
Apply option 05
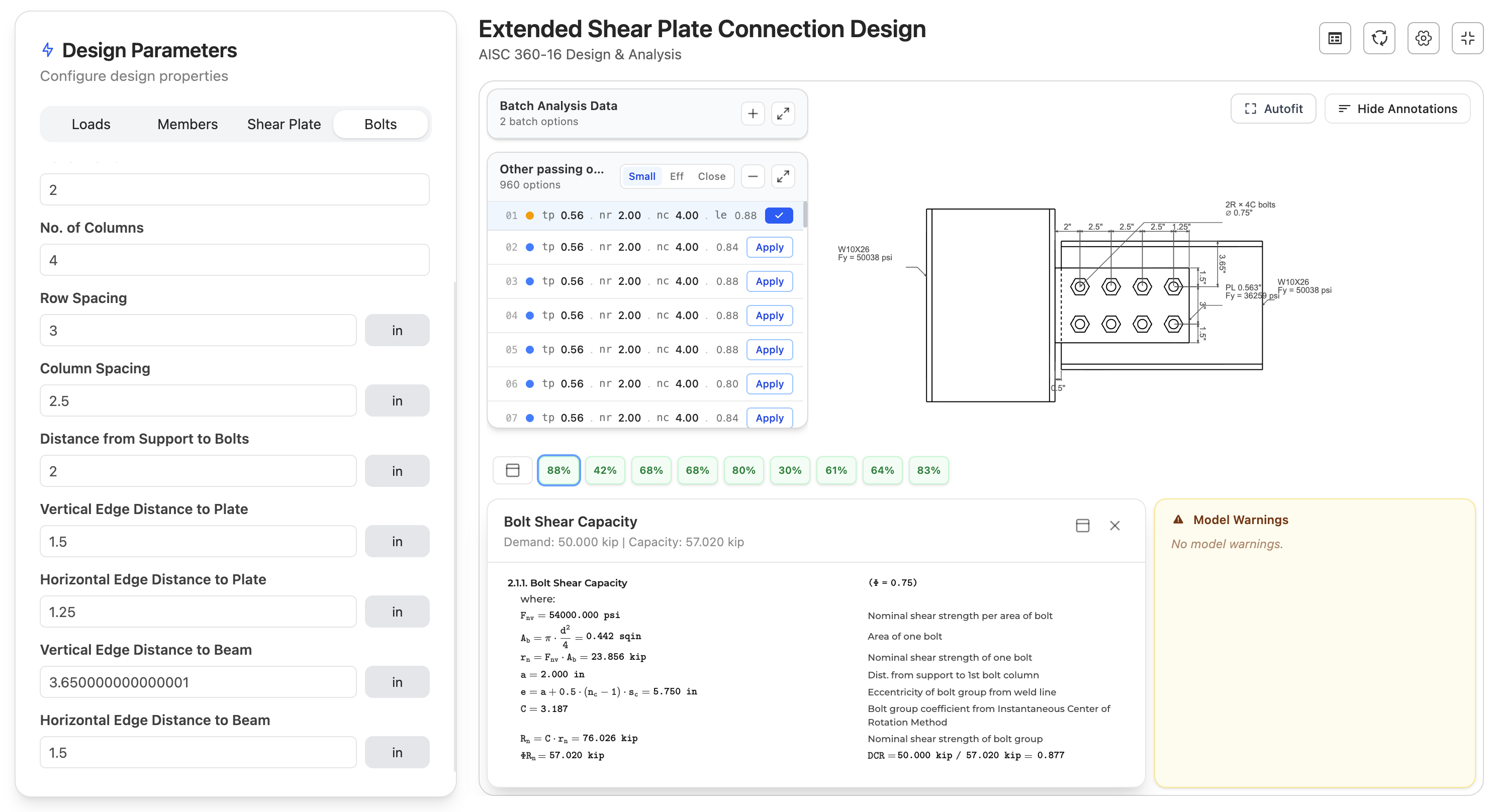point(769,350)
